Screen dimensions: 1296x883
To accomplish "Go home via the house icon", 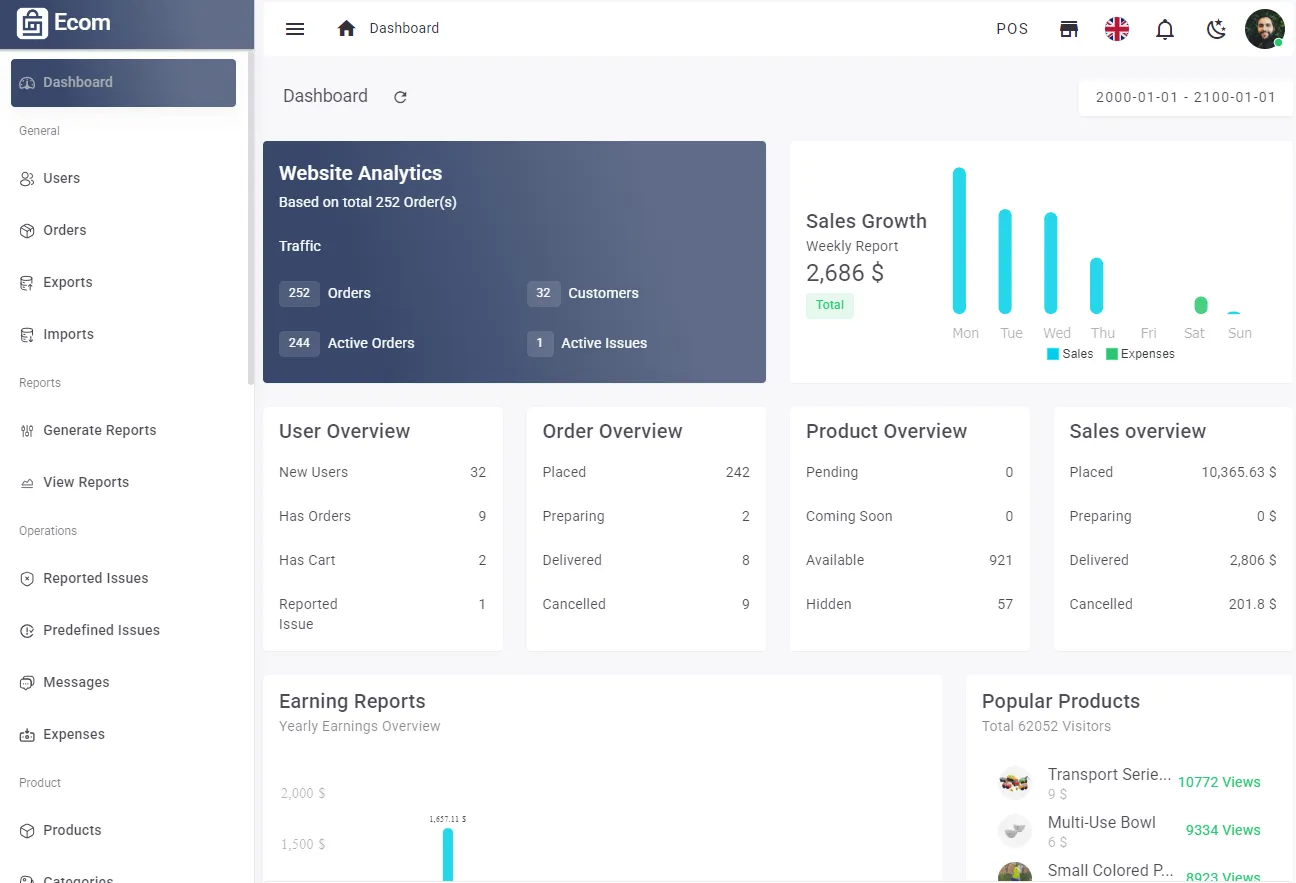I will tap(346, 28).
